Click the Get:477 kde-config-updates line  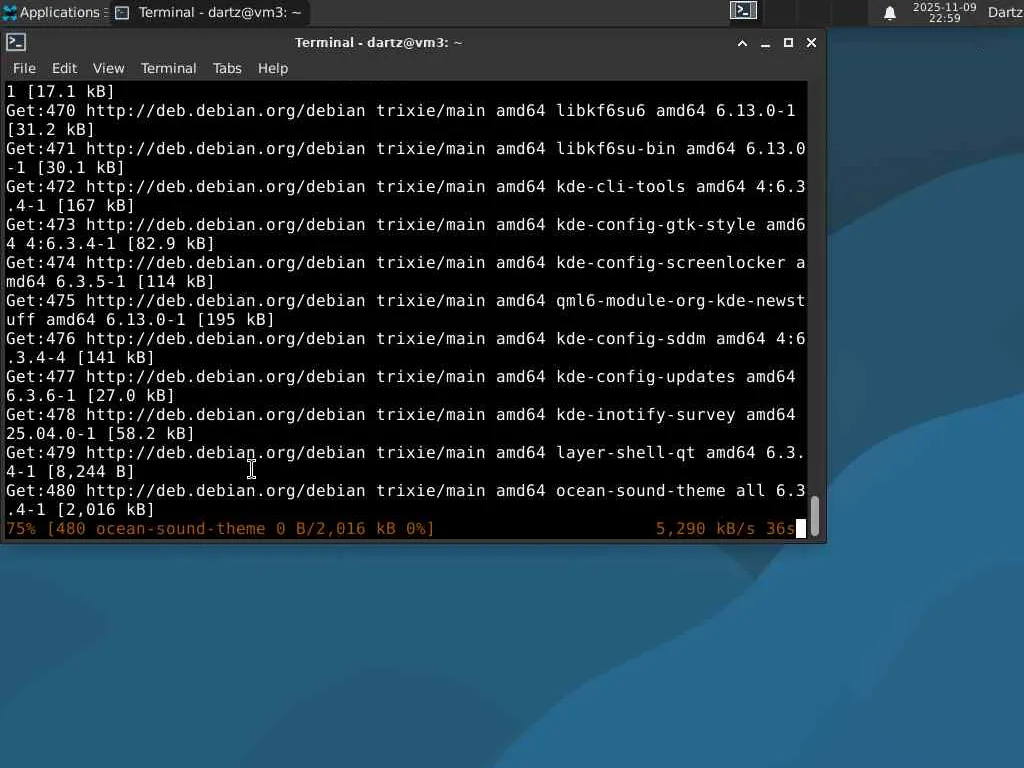coord(401,376)
